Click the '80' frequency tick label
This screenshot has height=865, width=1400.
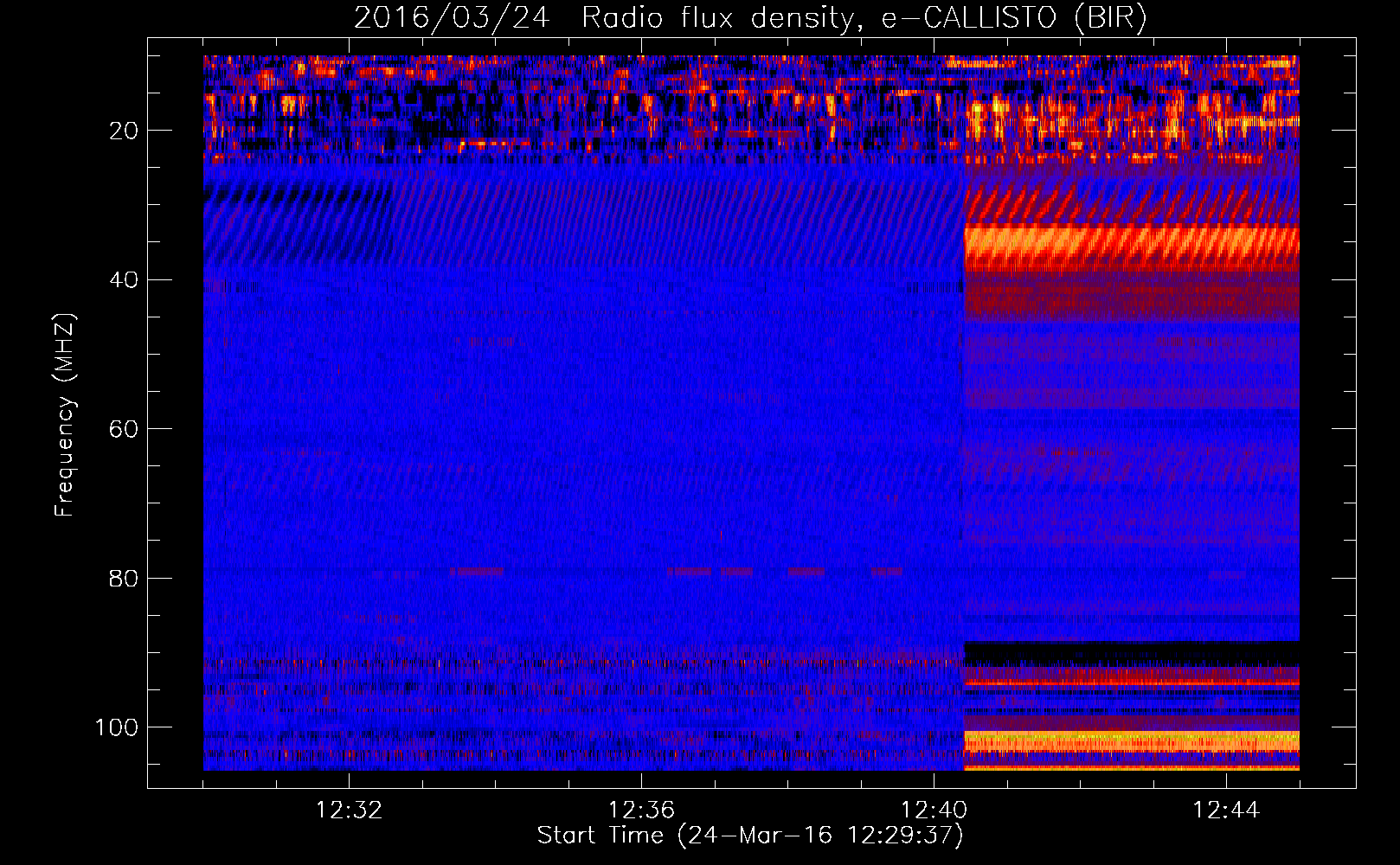[124, 578]
